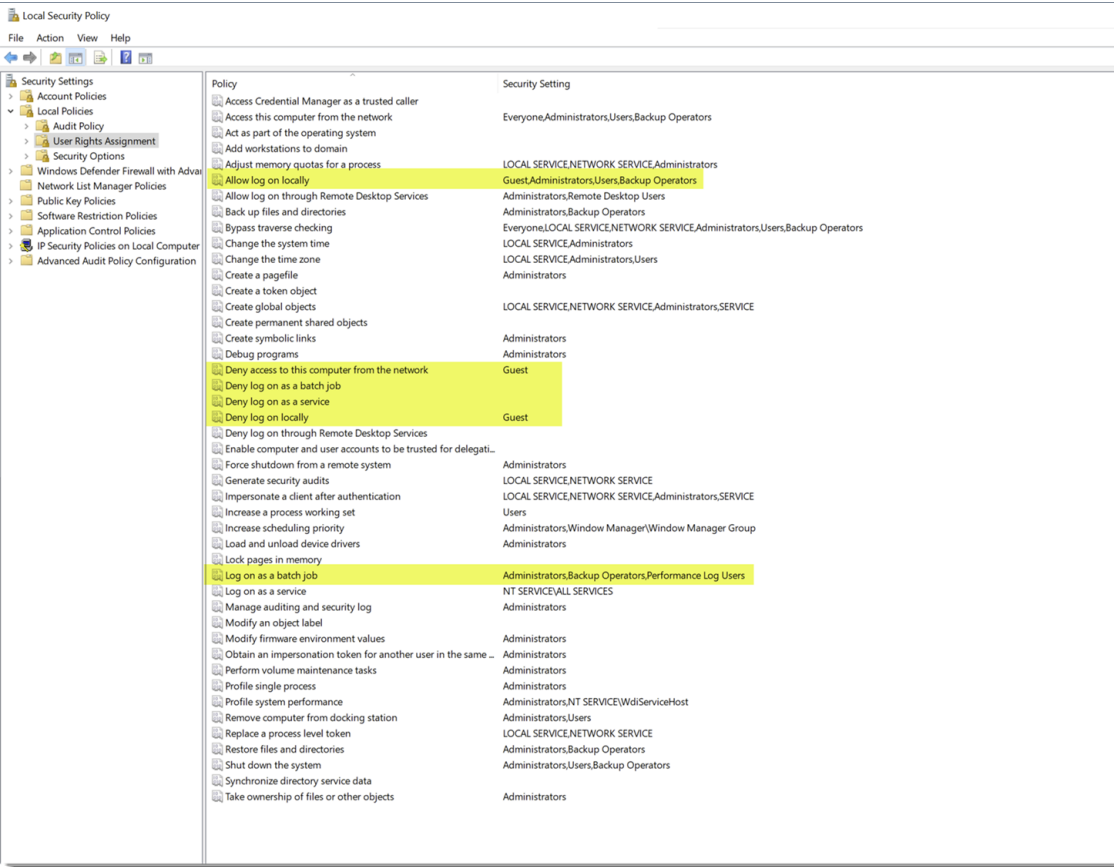Screen dimensions: 1114x867
Task: Expand the Security Options tree node
Action: (x=26, y=156)
